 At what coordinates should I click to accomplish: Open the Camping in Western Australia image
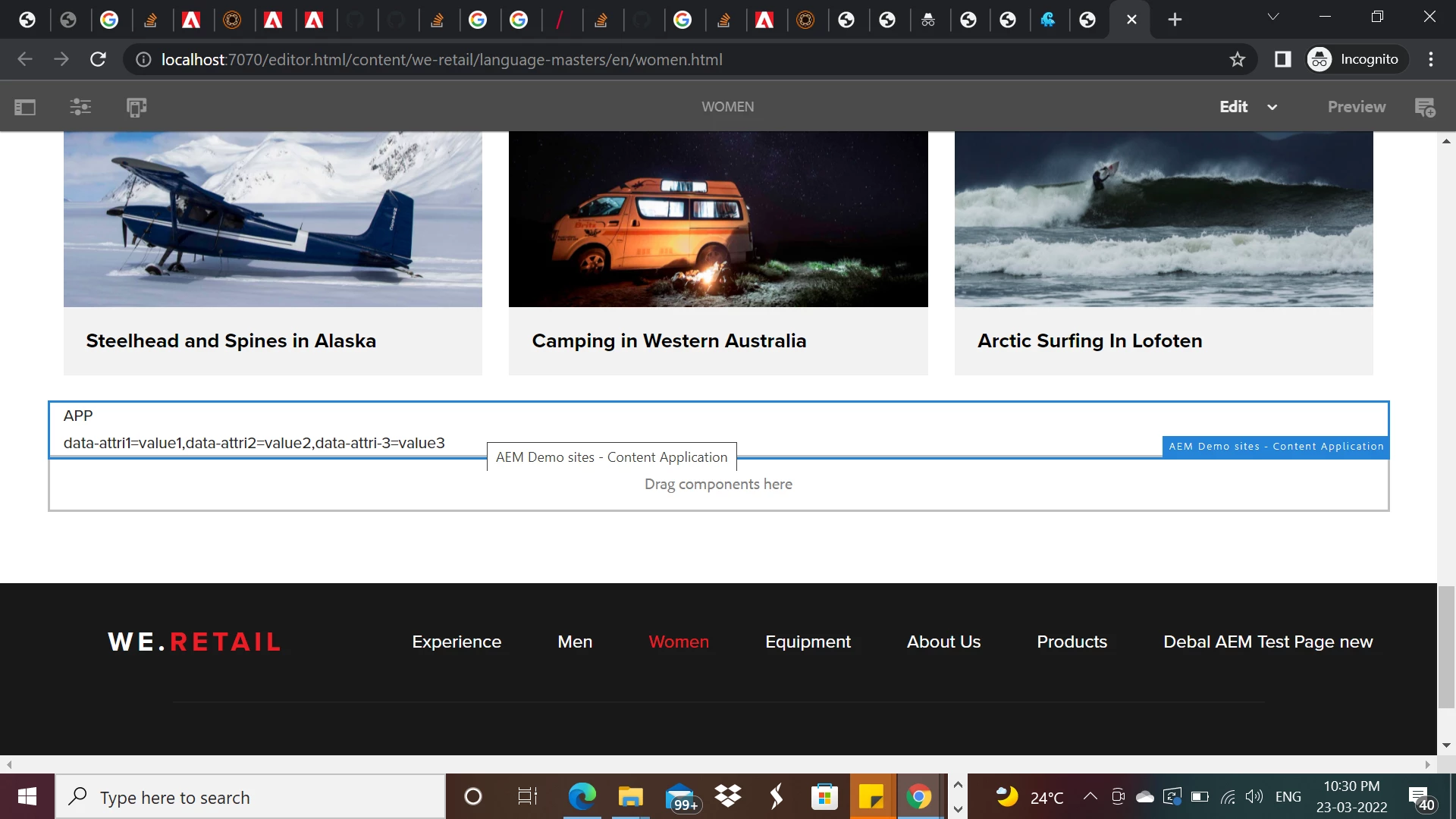pyautogui.click(x=717, y=219)
